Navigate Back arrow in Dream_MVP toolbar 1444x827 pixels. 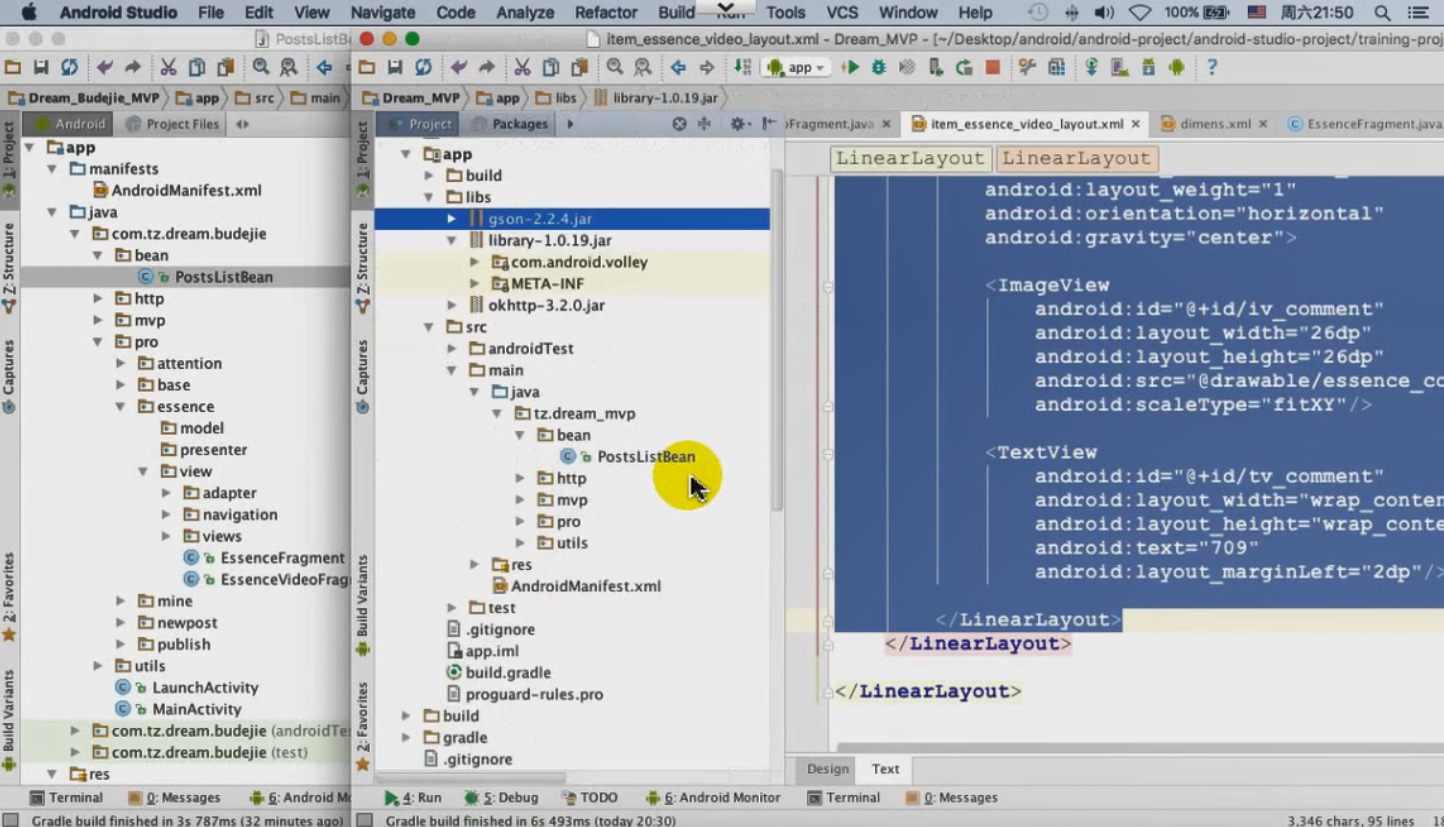click(x=678, y=68)
